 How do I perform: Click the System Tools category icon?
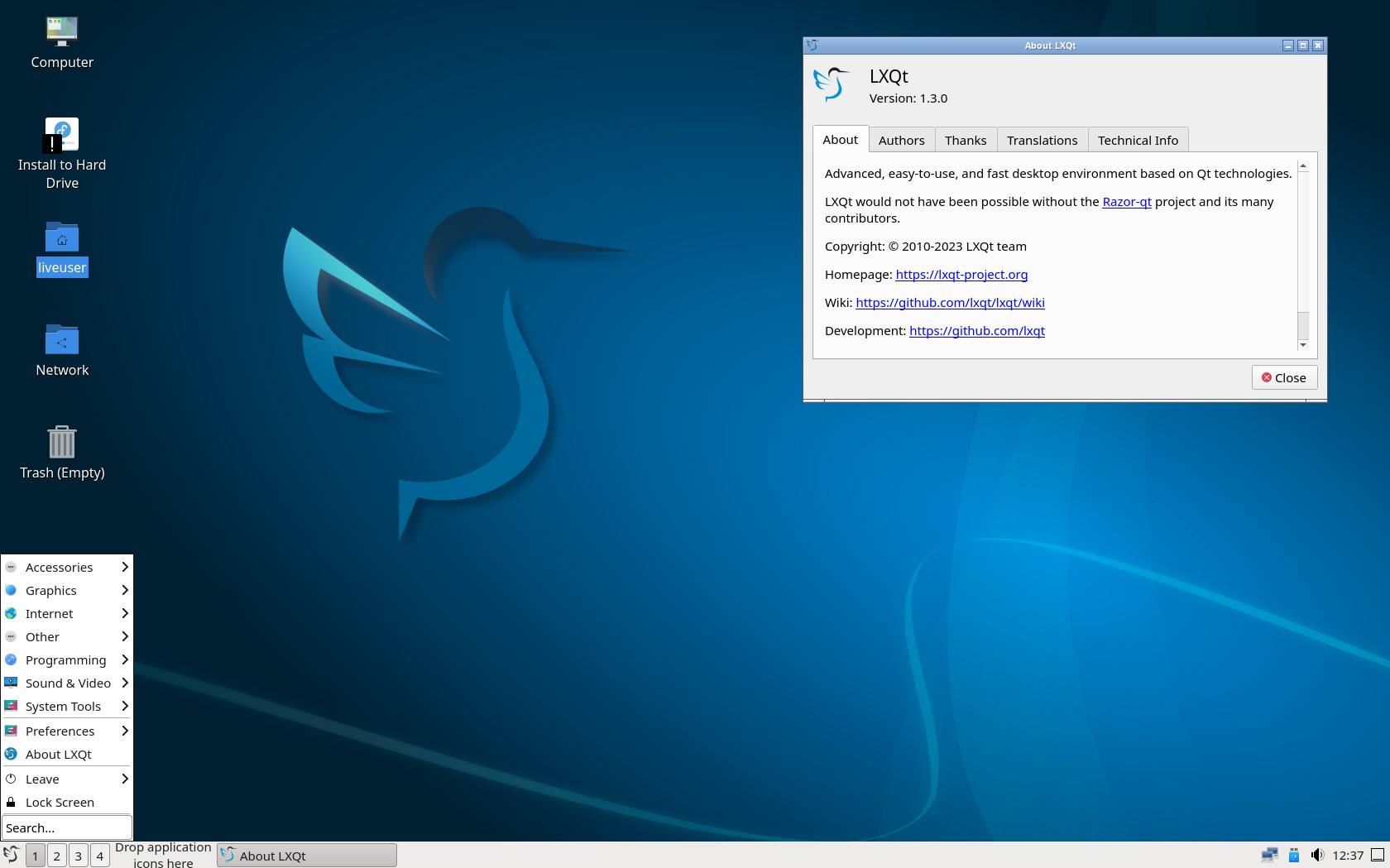point(11,706)
